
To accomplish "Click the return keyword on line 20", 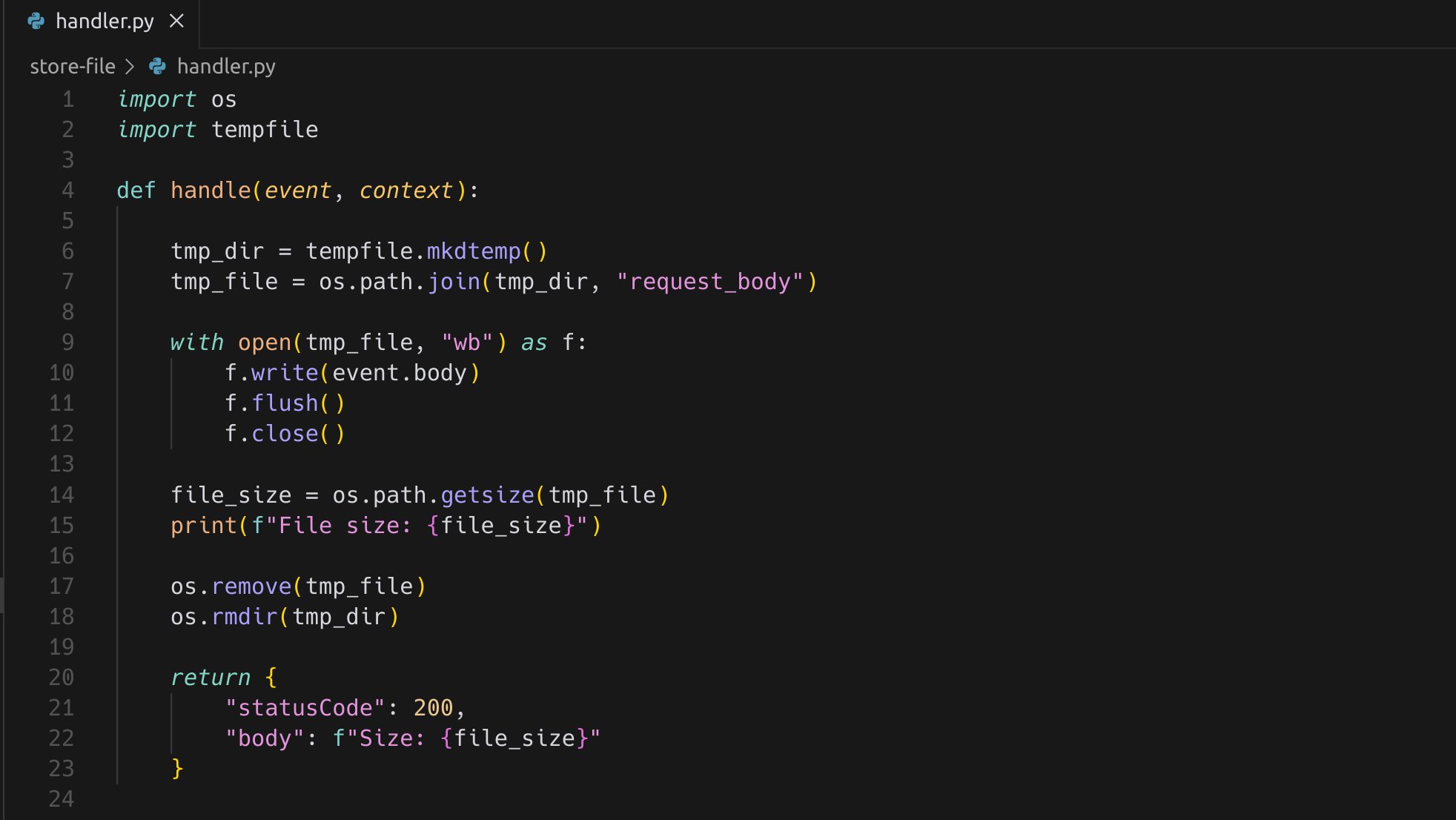I will (211, 676).
